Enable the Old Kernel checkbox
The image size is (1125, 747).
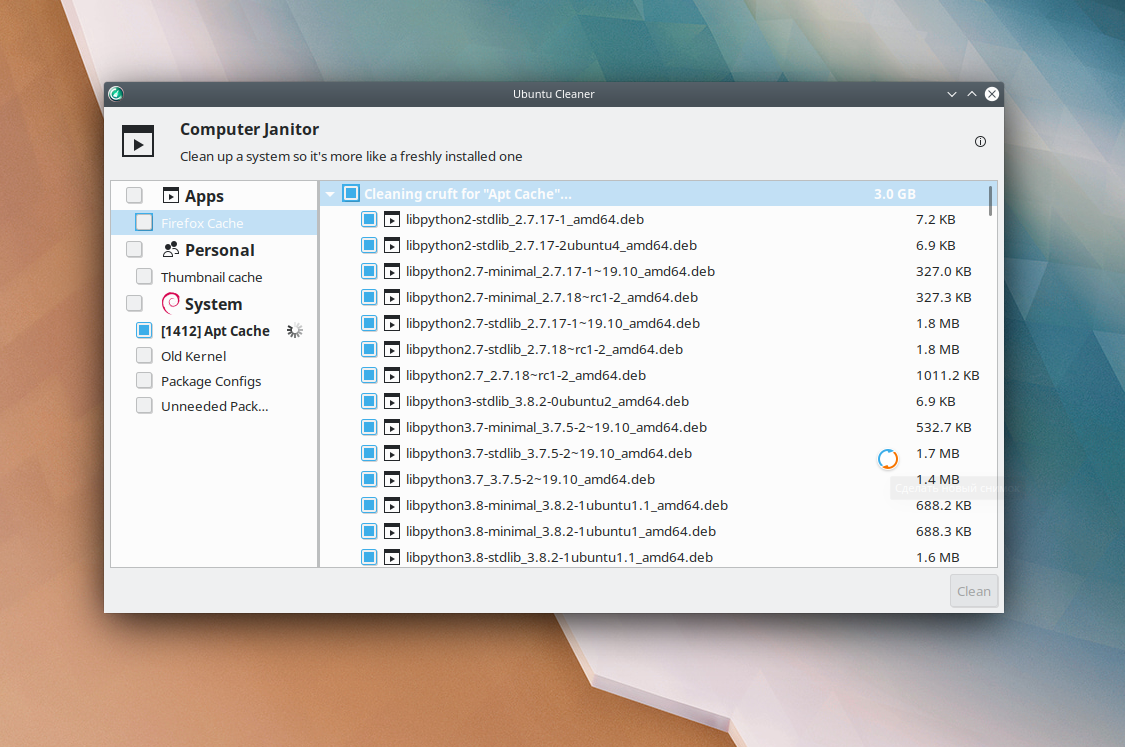point(144,355)
